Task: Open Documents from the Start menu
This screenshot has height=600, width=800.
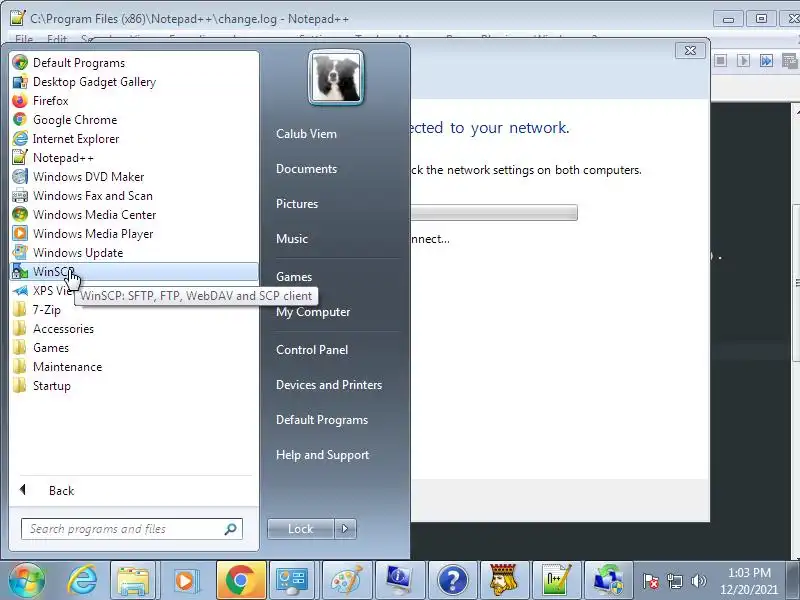Action: (x=306, y=169)
